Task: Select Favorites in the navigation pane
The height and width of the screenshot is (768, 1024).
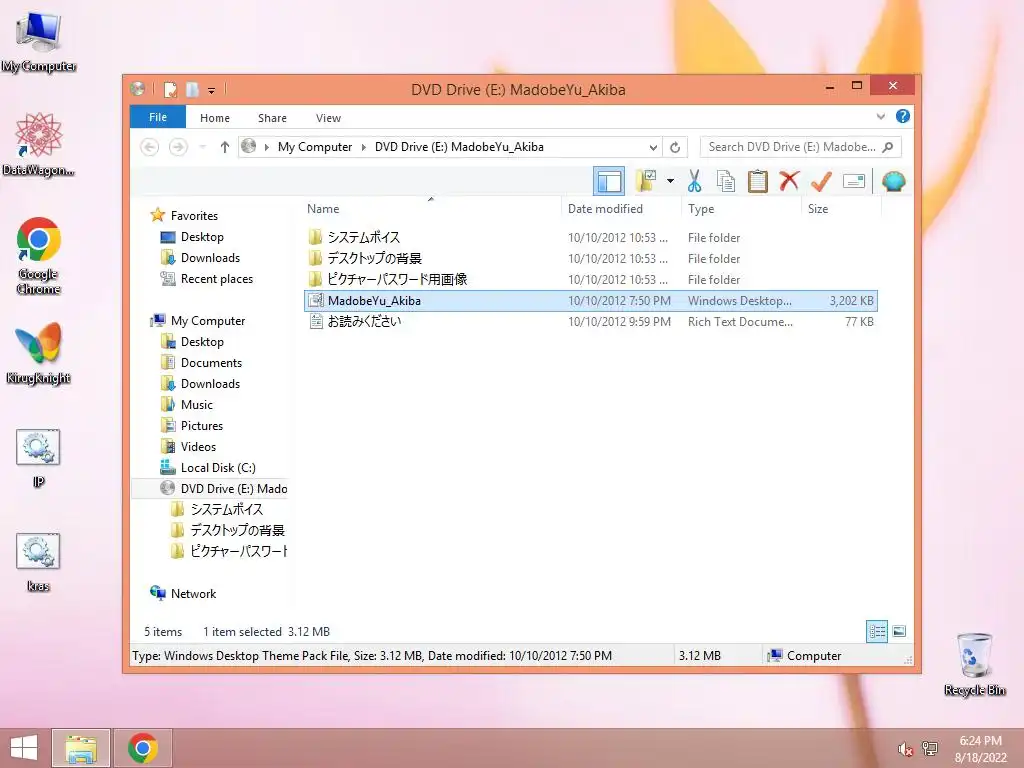Action: click(194, 216)
